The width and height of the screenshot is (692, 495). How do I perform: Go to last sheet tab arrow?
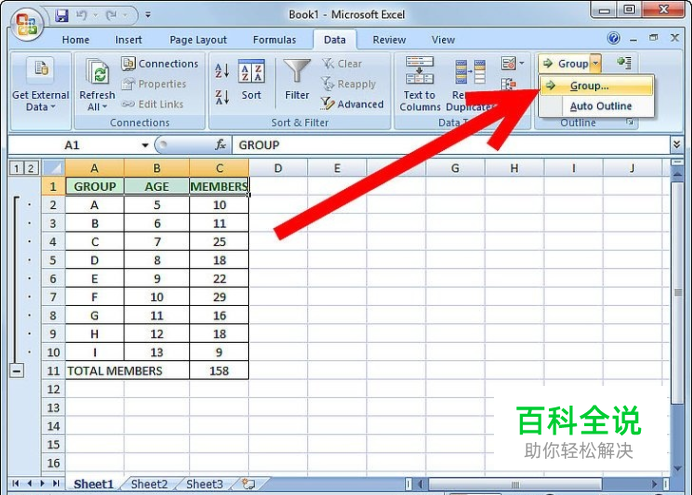click(x=56, y=484)
